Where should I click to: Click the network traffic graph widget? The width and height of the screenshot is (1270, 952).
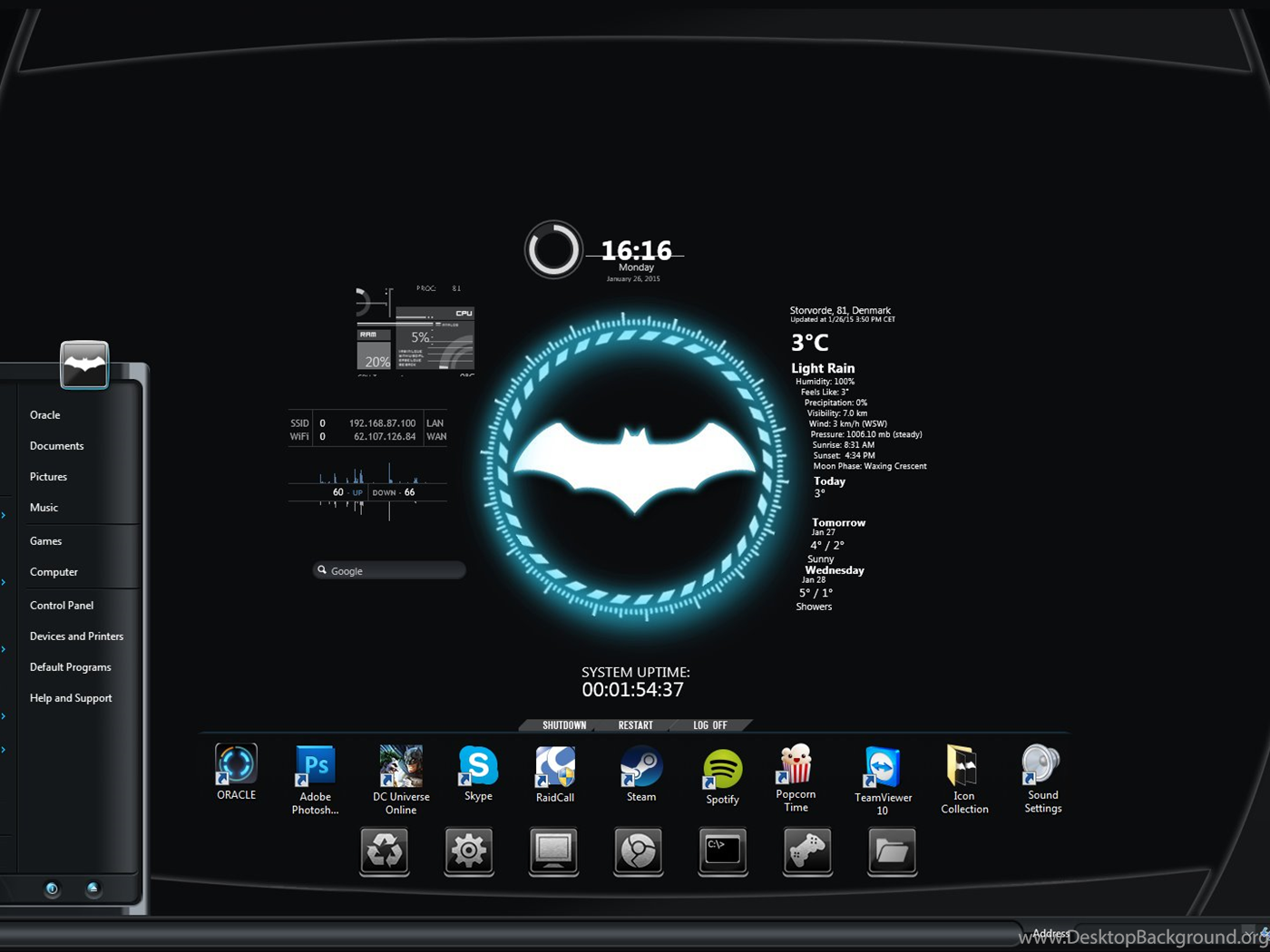[x=367, y=491]
